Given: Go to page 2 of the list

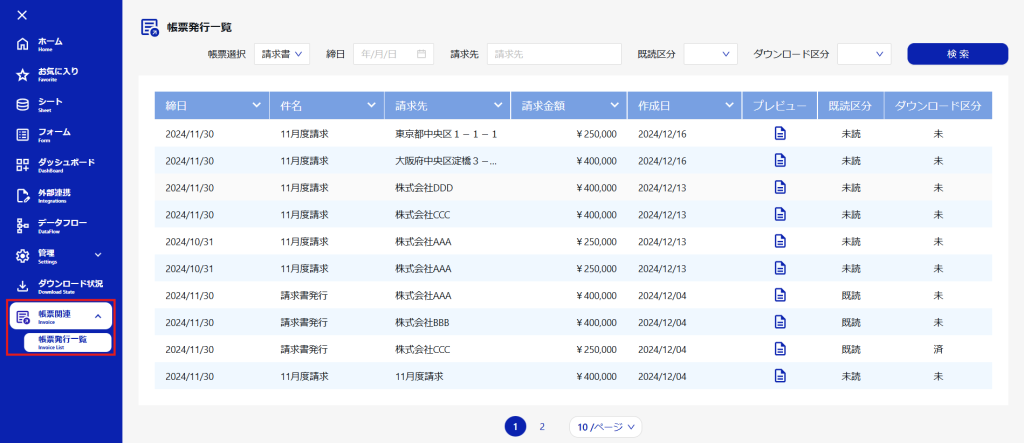Looking at the screenshot, I should point(542,426).
